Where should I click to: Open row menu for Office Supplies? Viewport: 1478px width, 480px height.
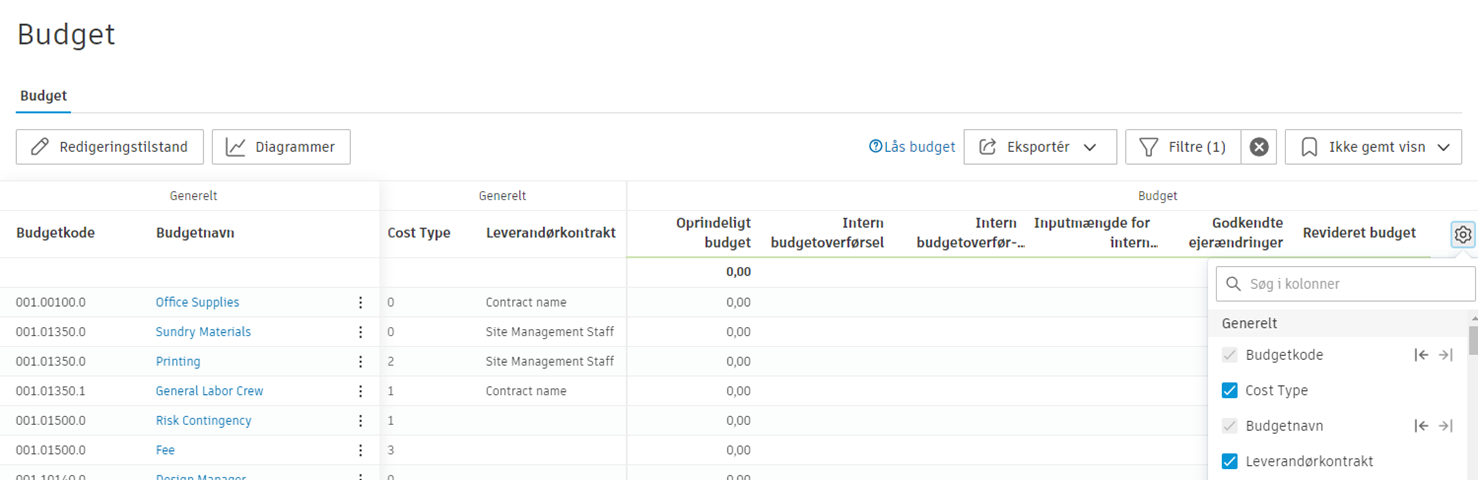361,303
